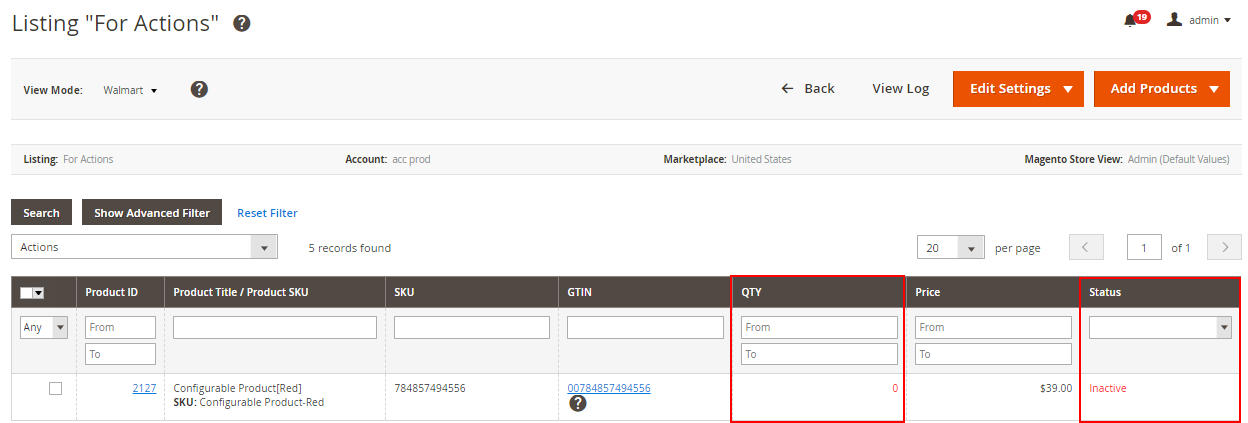Click the Back arrow link
The width and height of the screenshot is (1248, 423).
(808, 89)
